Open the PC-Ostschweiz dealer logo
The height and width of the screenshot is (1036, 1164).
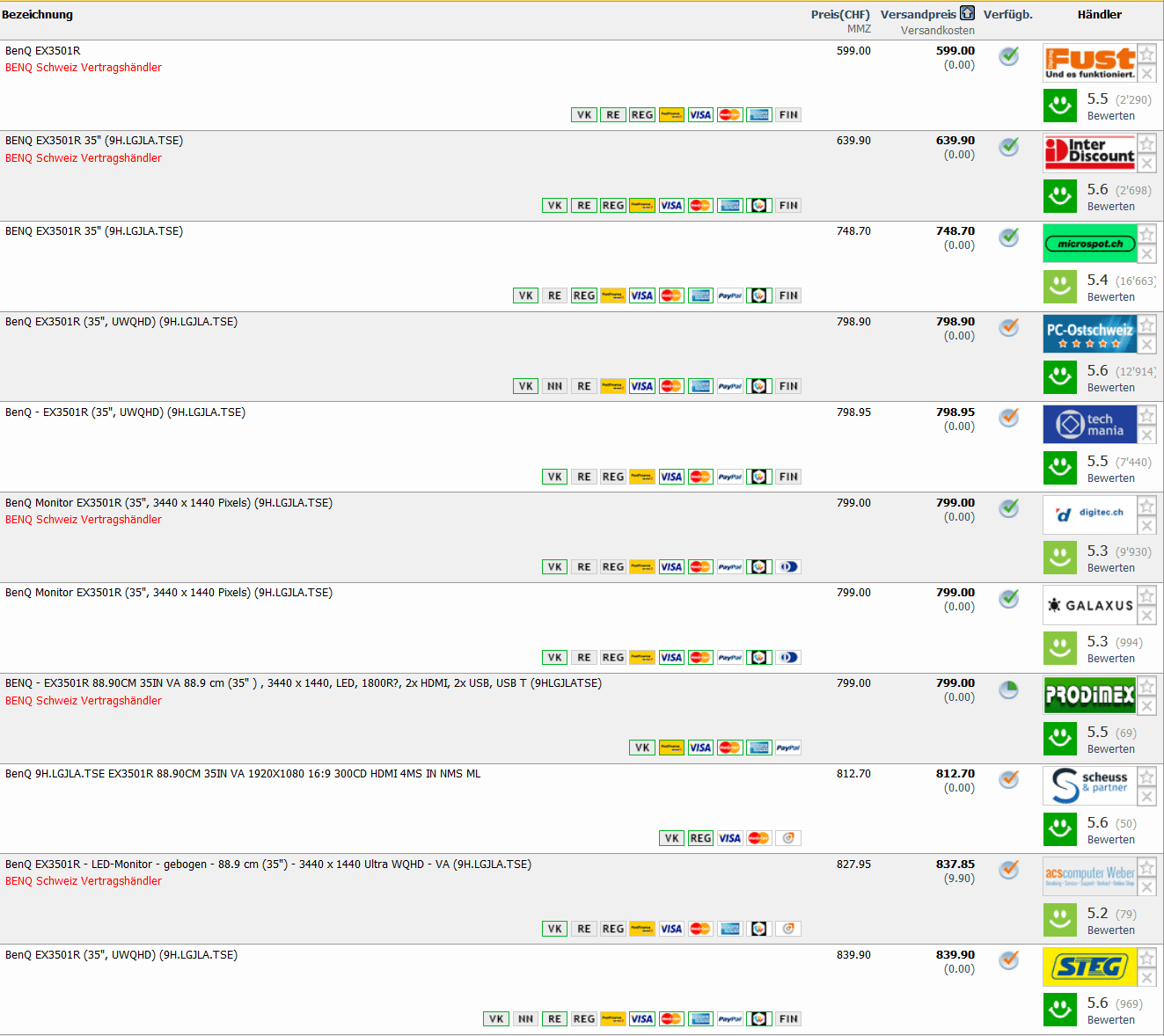click(x=1089, y=334)
